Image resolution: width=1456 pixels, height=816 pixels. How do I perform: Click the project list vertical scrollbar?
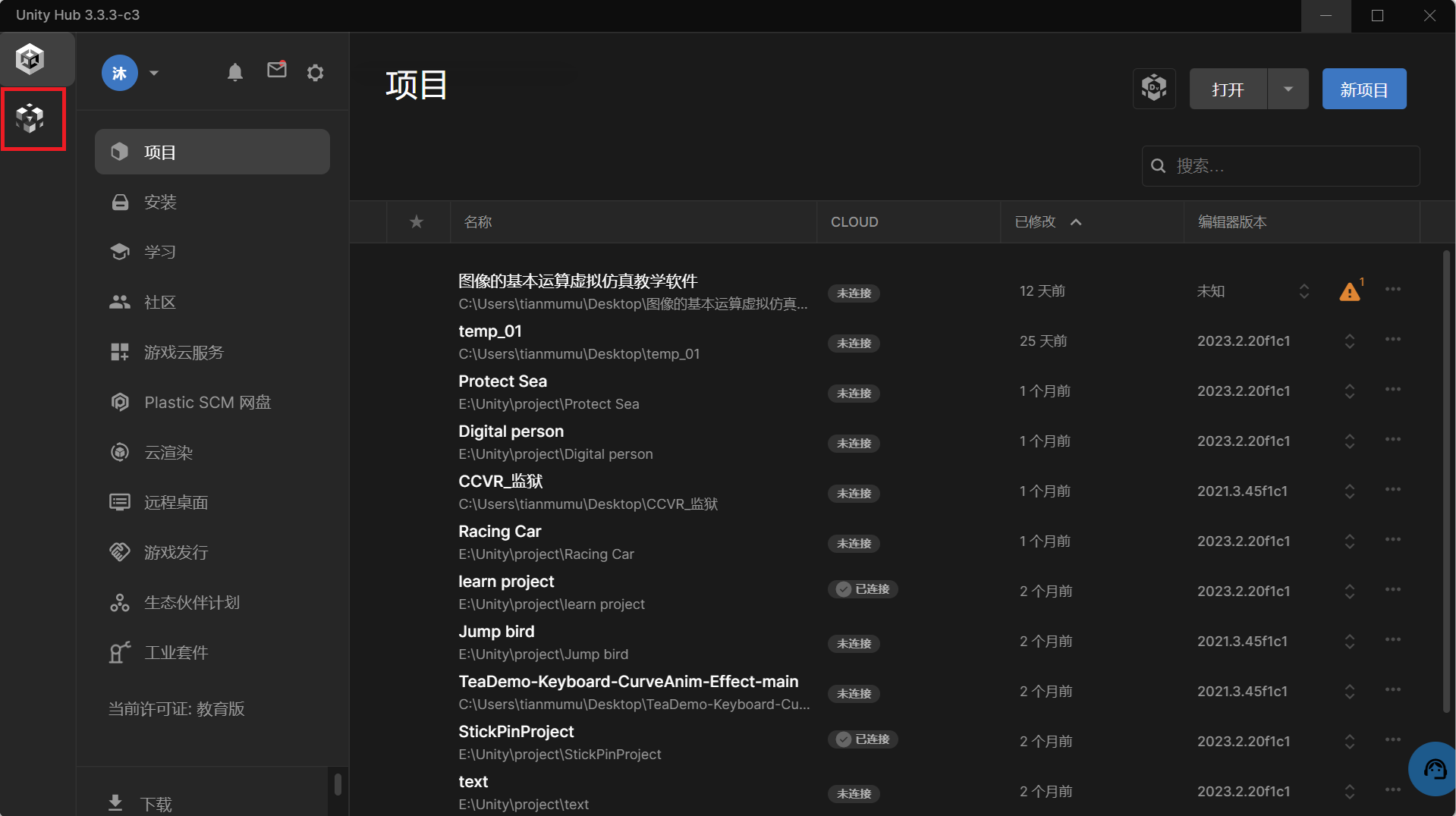(1447, 482)
